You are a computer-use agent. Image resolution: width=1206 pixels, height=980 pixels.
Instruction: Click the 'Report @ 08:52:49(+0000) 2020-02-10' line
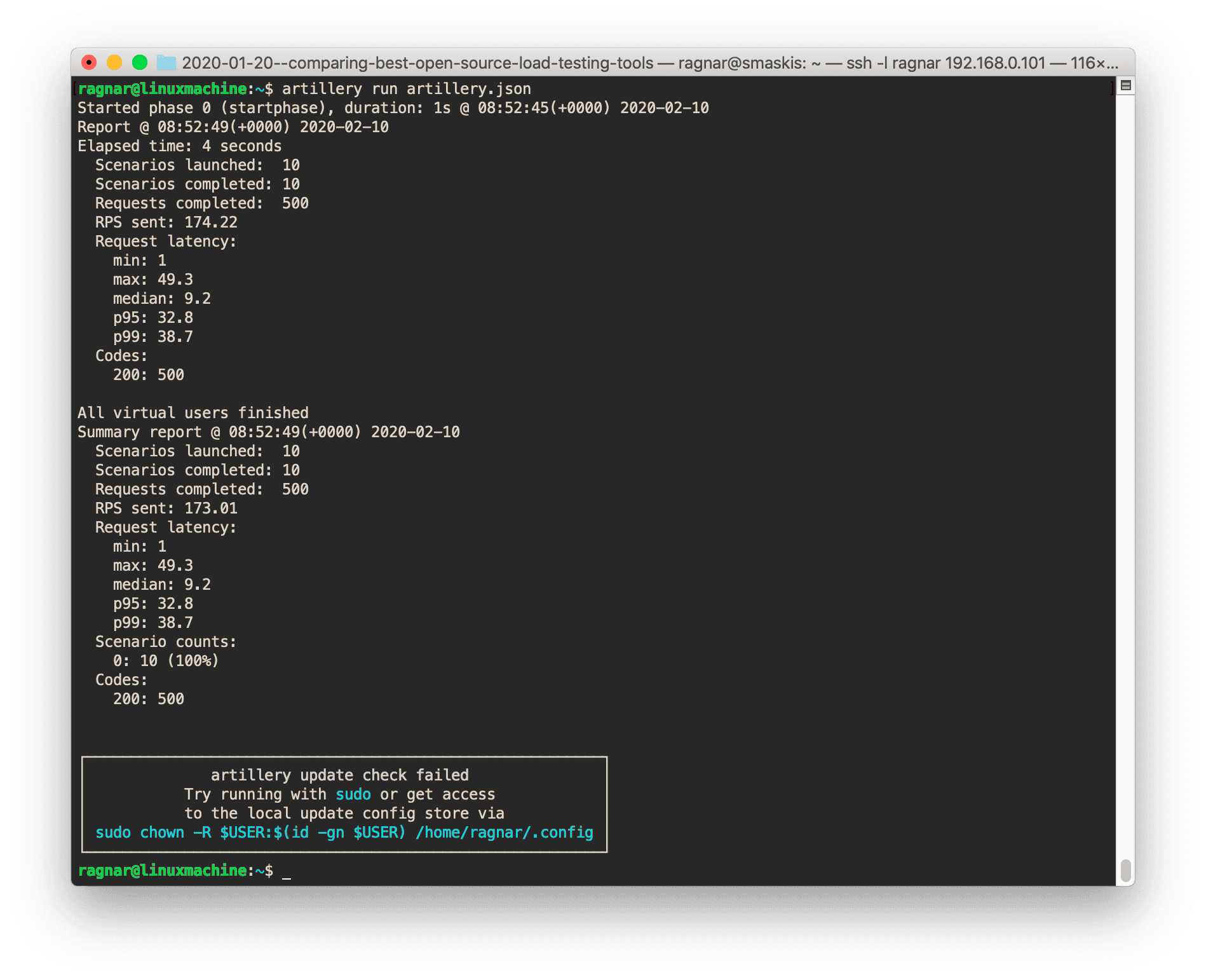(233, 127)
